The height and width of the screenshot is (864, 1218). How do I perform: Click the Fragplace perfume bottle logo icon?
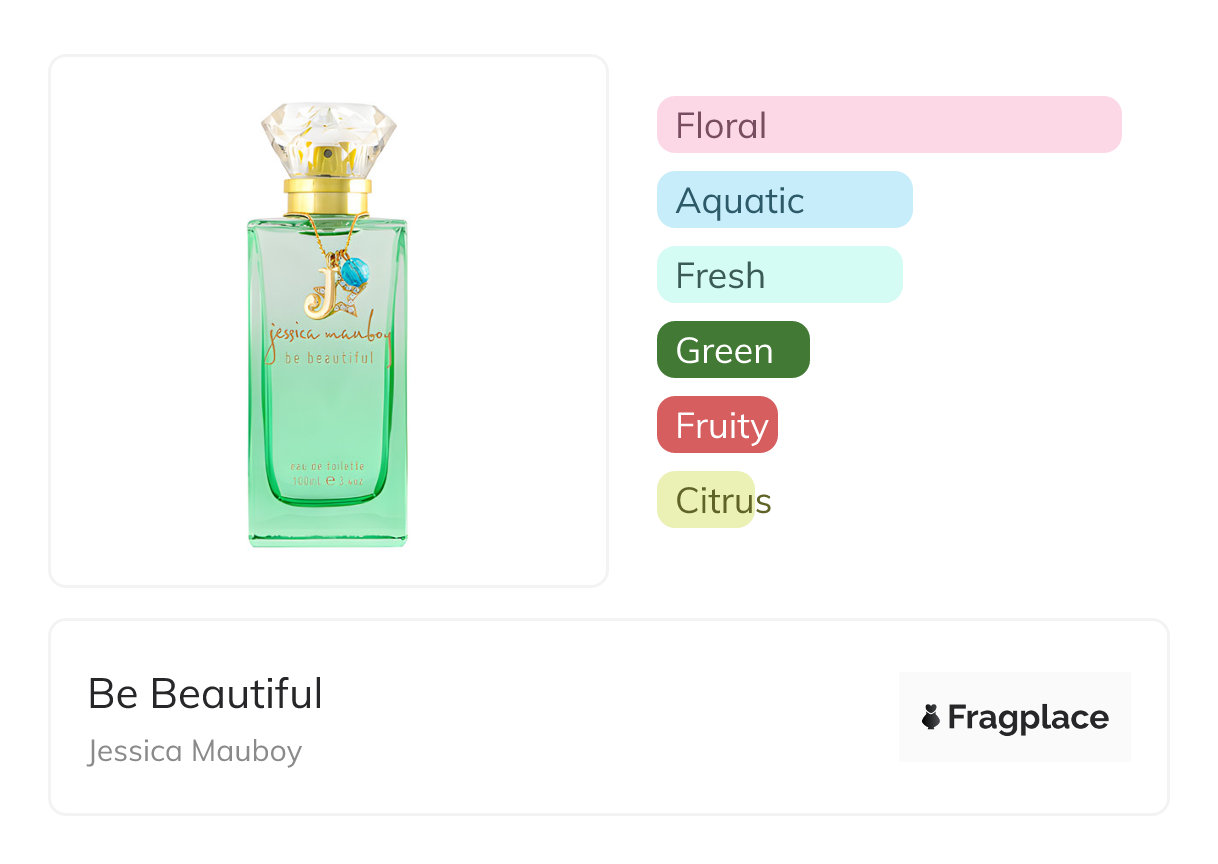click(931, 717)
